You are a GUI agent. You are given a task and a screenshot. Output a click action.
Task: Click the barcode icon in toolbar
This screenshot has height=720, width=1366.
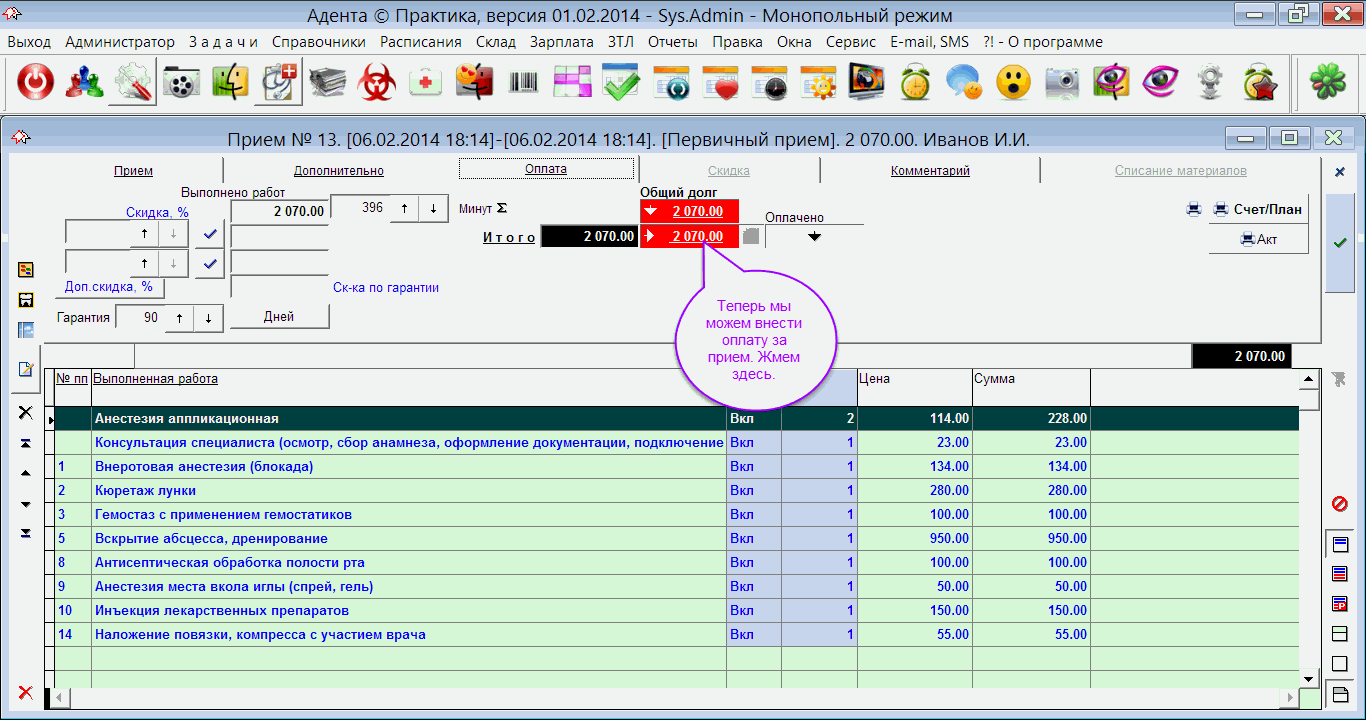[523, 83]
